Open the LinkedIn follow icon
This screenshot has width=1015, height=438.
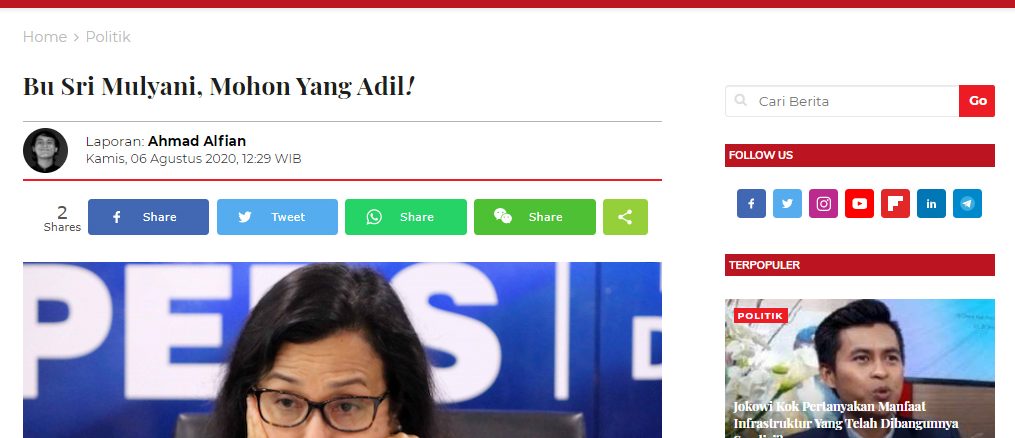coord(931,203)
